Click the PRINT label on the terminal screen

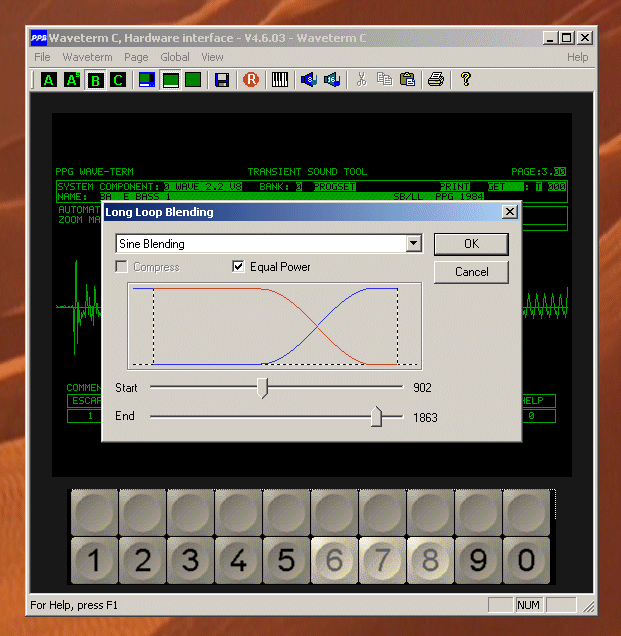[455, 187]
